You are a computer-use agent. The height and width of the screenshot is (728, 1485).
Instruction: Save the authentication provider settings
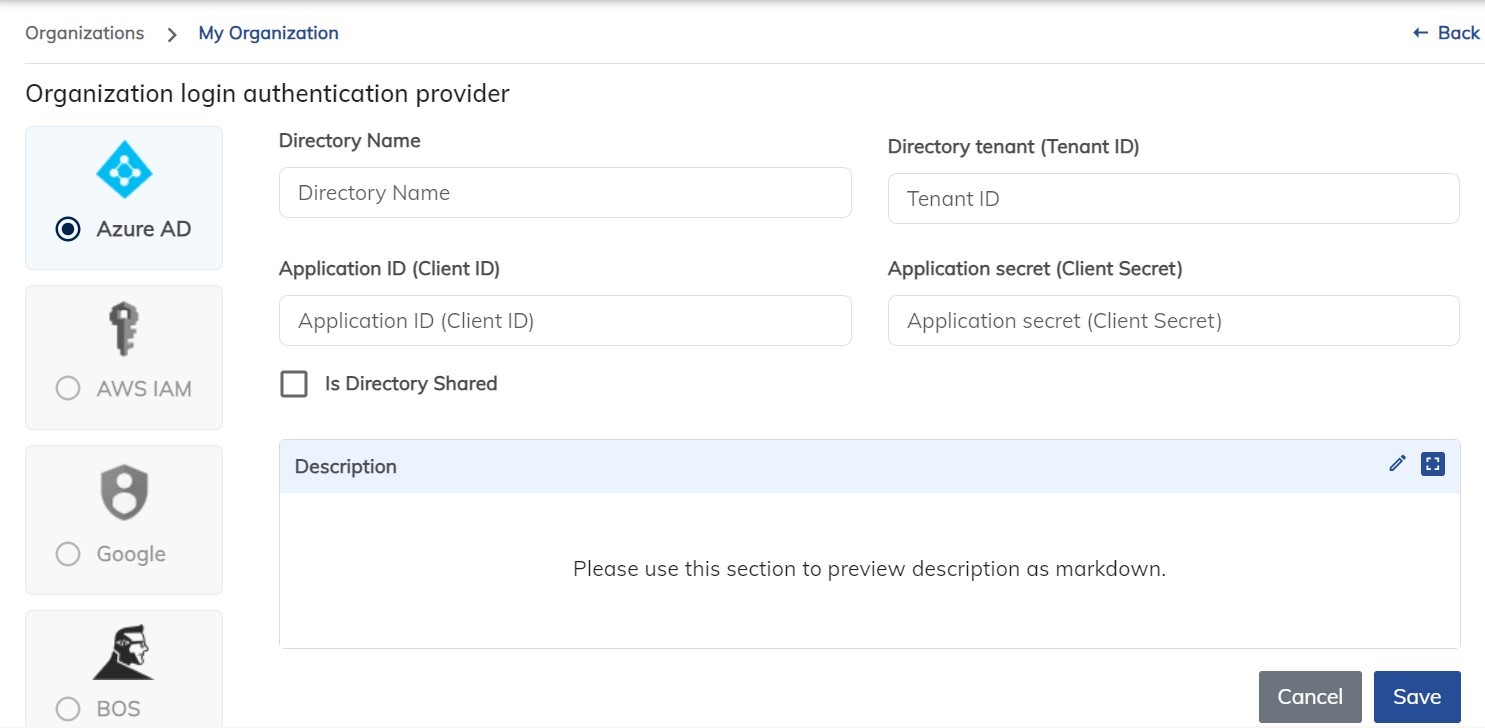[x=1417, y=697]
